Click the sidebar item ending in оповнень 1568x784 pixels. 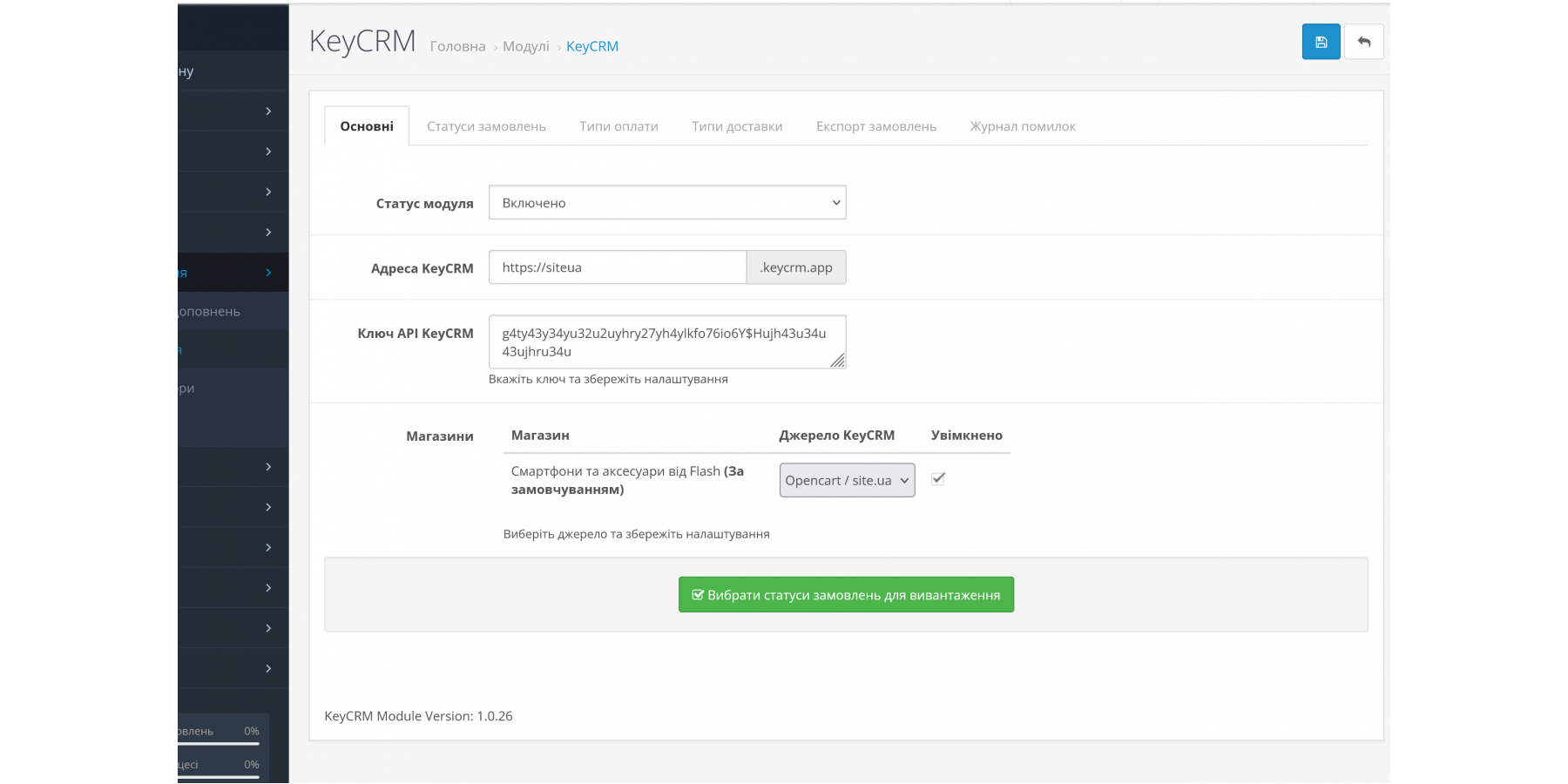click(233, 311)
